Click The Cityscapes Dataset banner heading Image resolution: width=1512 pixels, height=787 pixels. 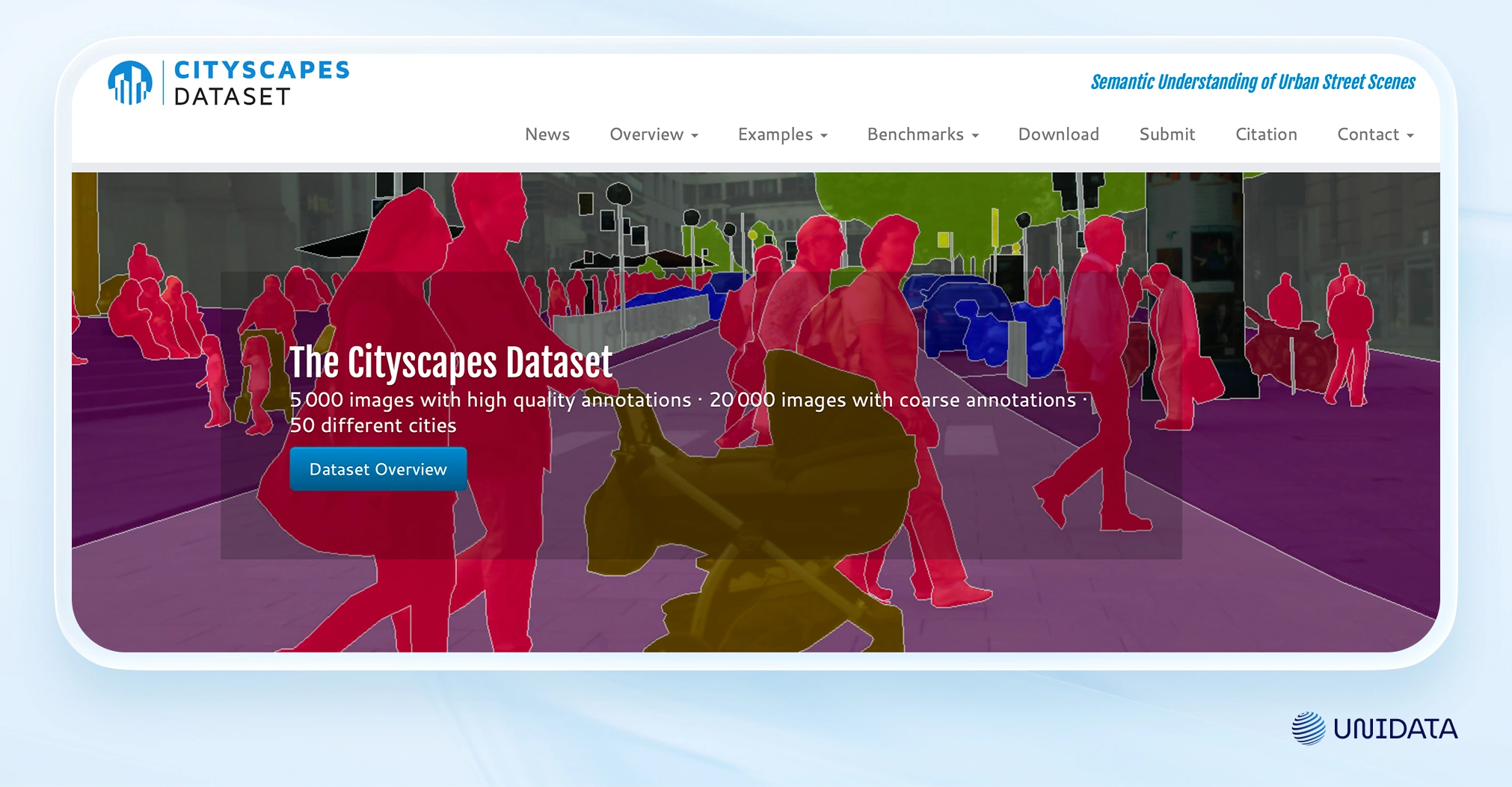click(451, 362)
